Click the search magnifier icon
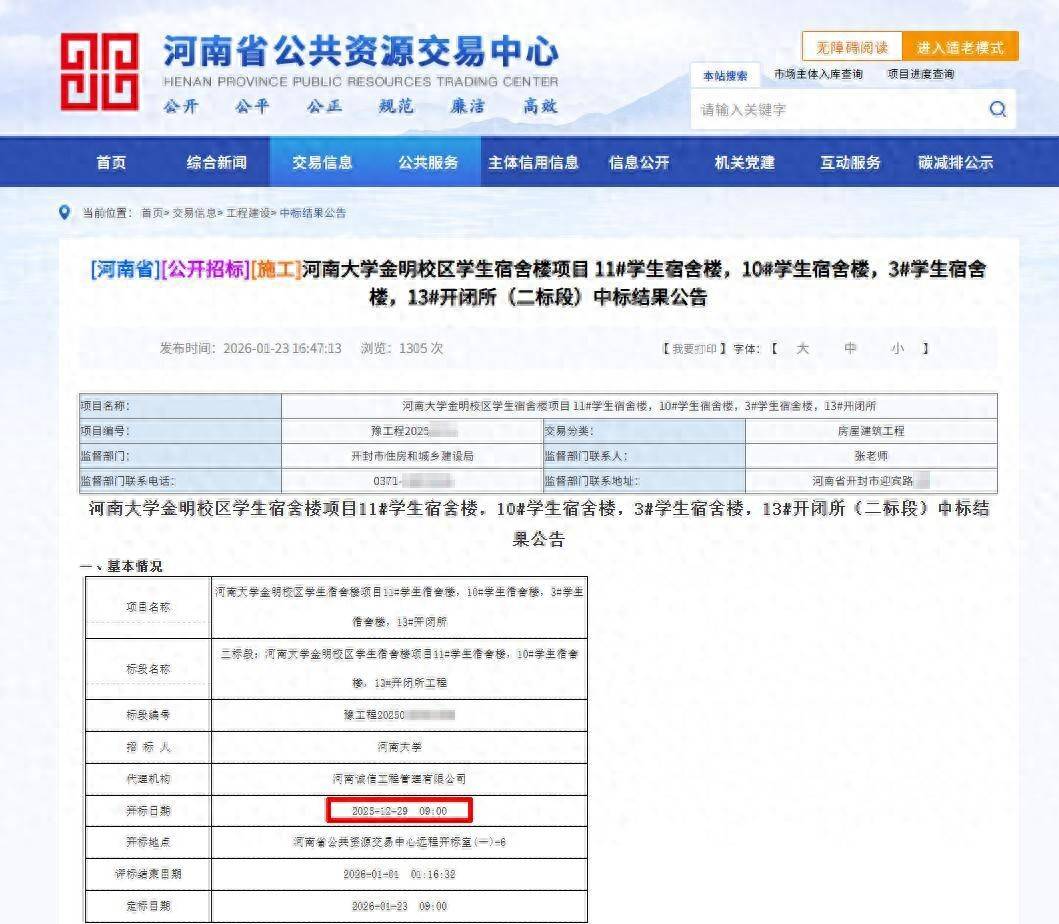 click(996, 110)
